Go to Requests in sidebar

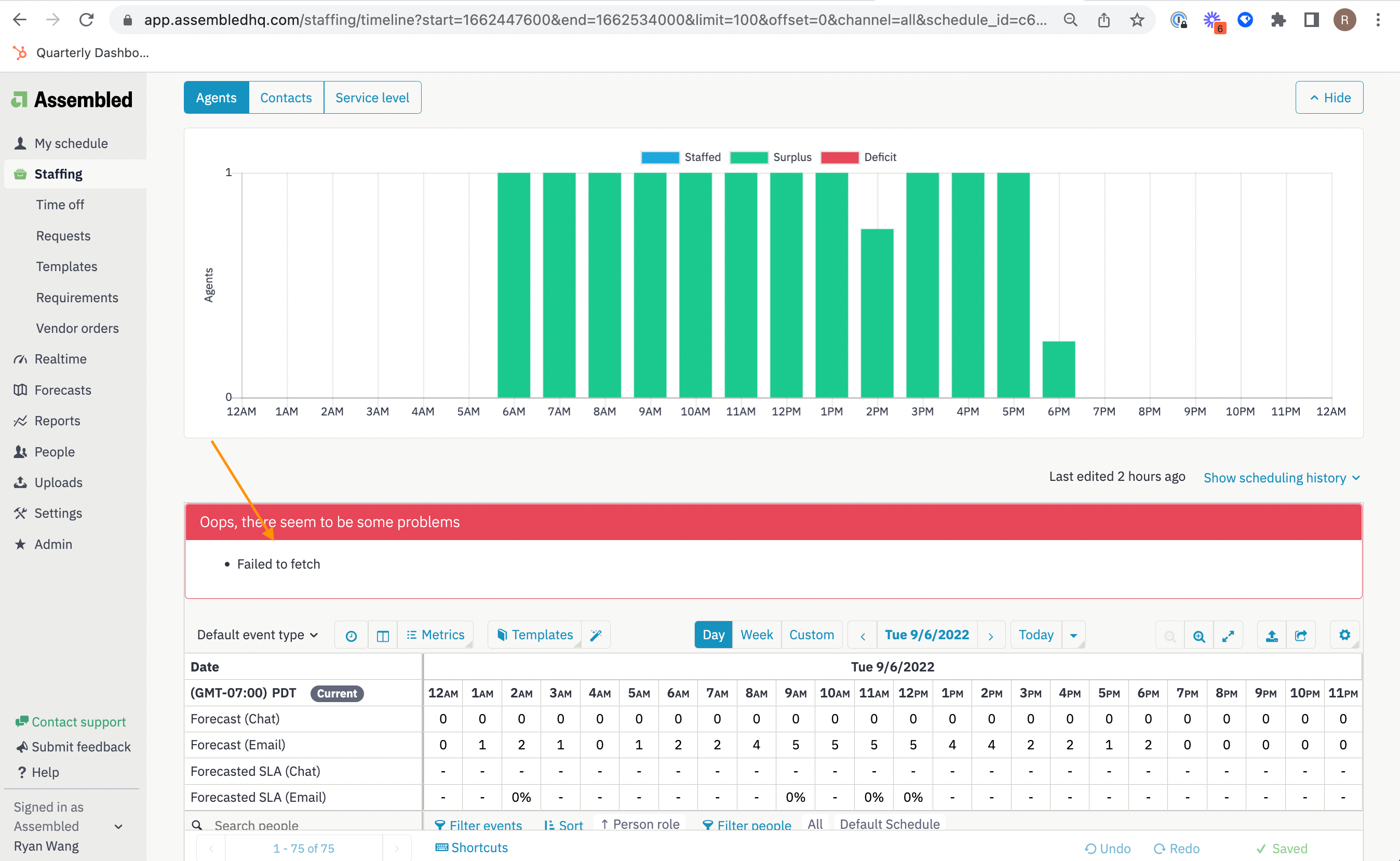63,236
